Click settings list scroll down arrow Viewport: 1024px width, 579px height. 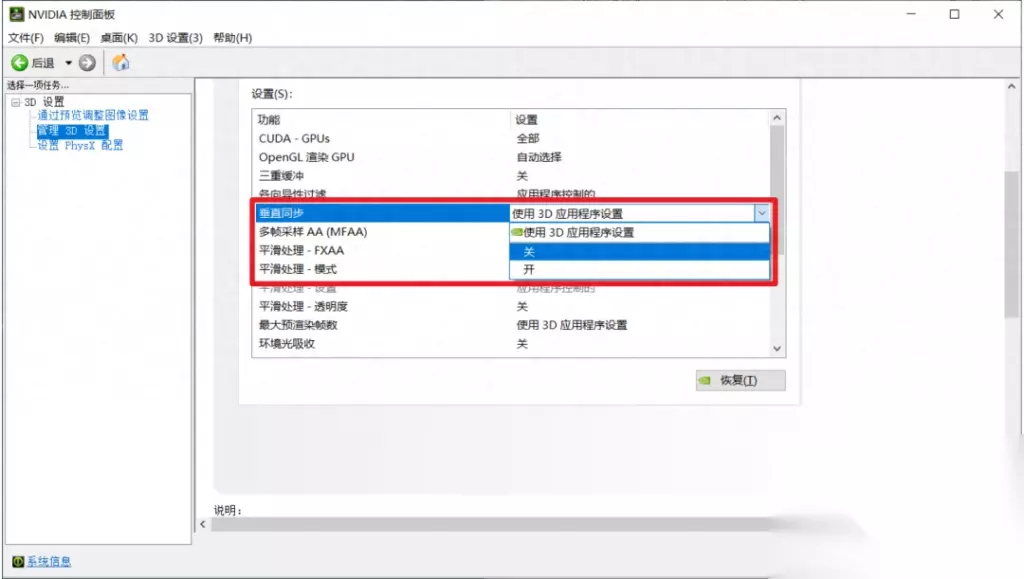click(777, 349)
